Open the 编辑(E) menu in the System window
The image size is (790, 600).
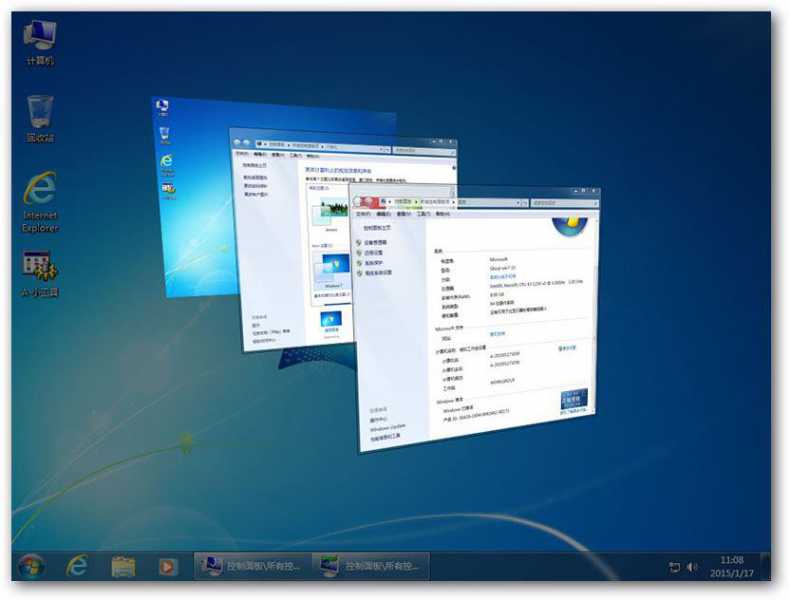(383, 214)
